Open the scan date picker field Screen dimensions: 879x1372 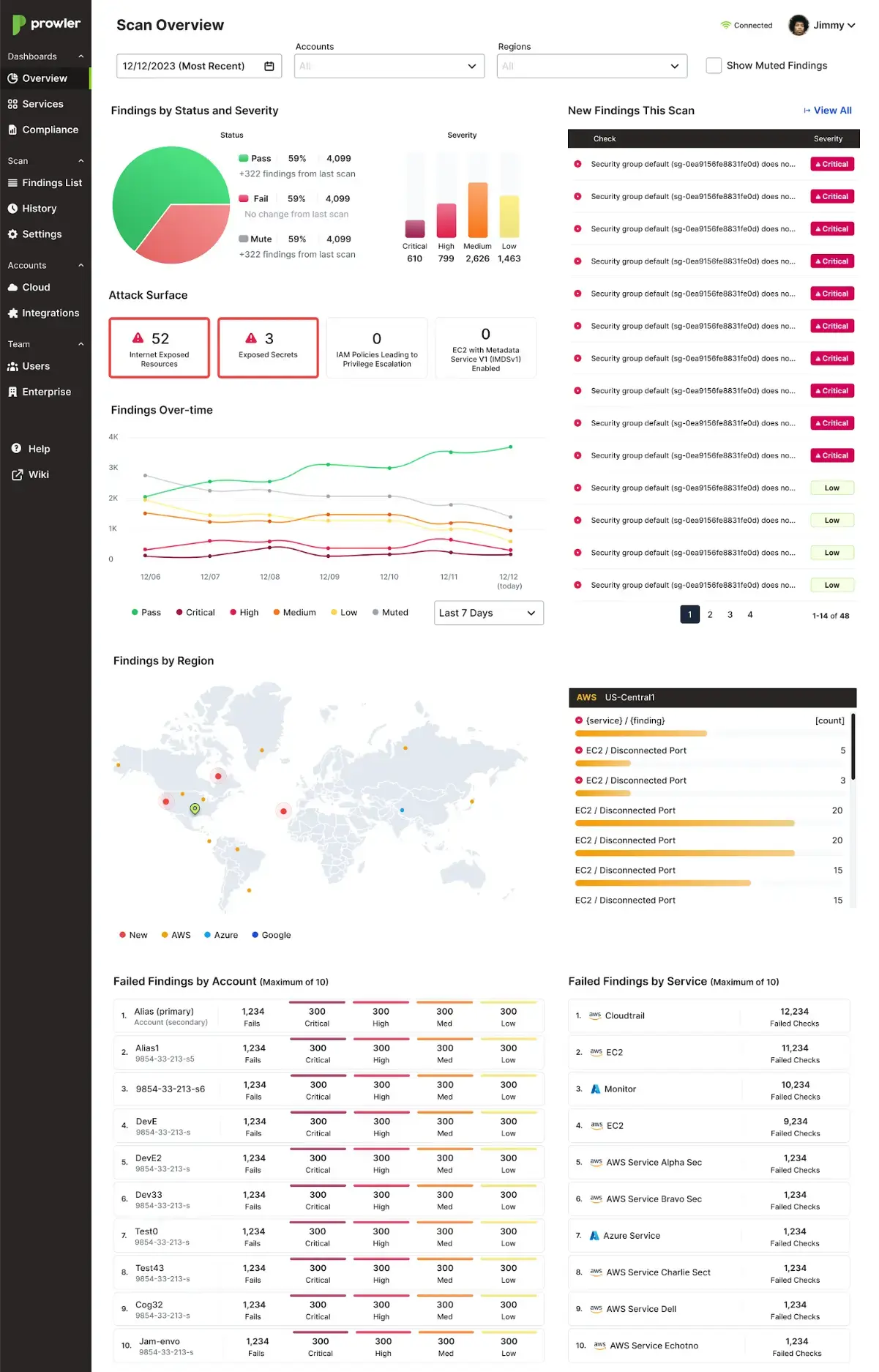tap(199, 66)
